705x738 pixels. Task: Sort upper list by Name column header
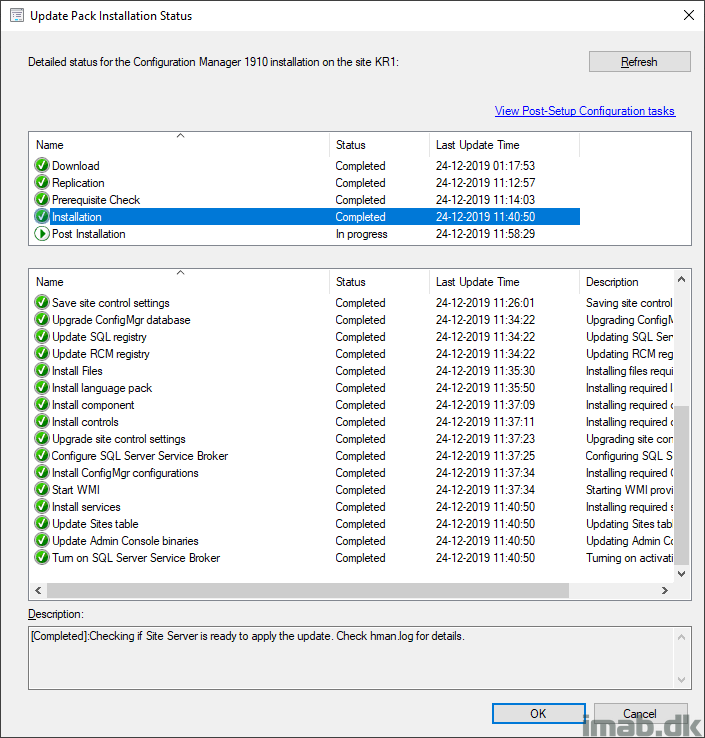(x=180, y=144)
